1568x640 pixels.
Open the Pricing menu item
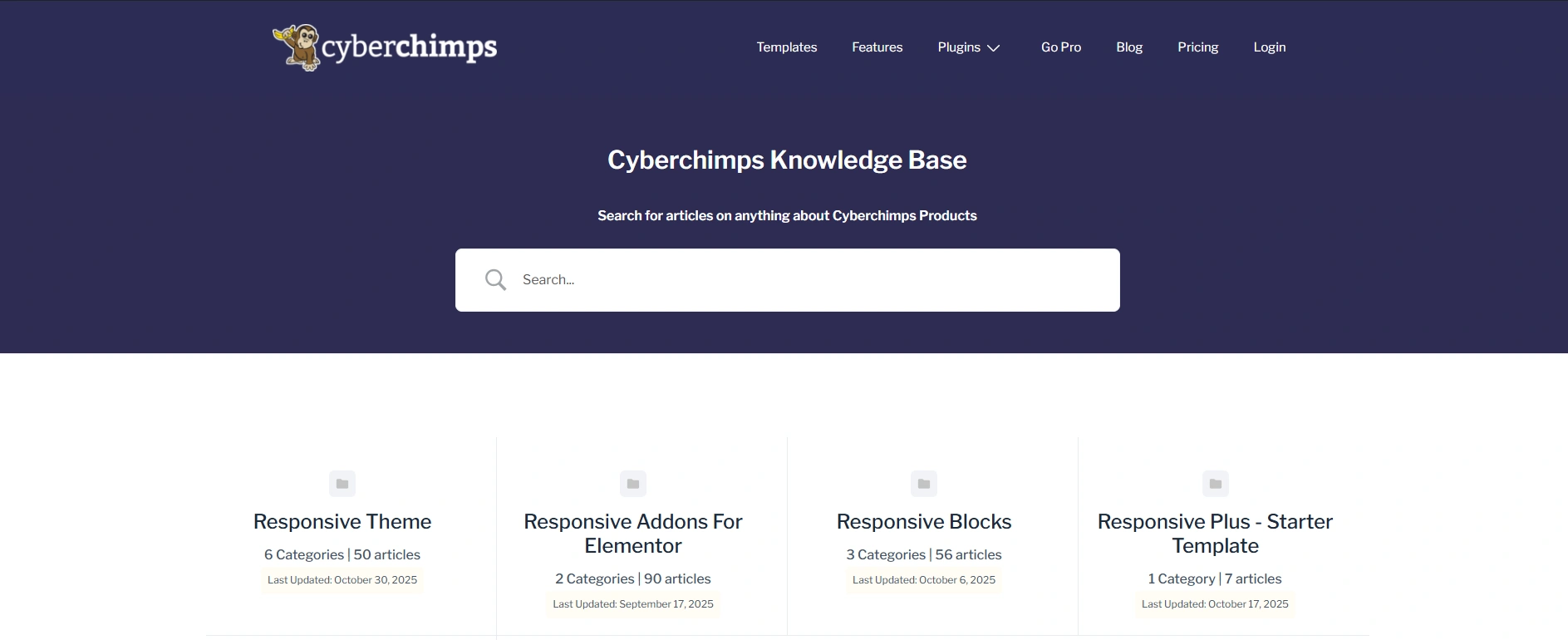(1198, 47)
